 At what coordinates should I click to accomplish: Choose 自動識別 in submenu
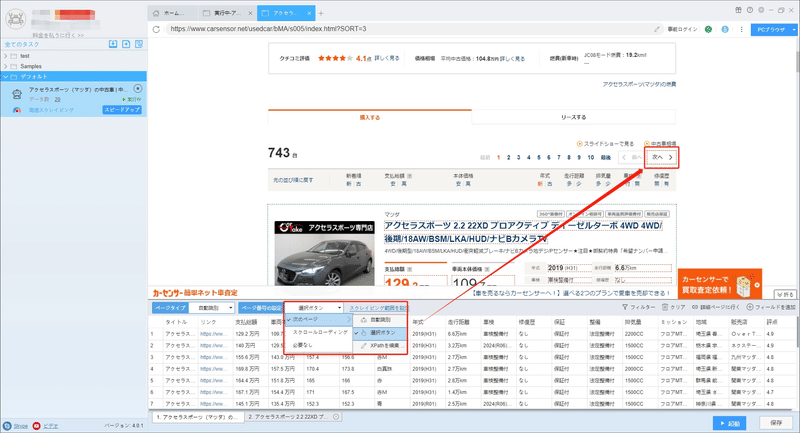tap(381, 320)
